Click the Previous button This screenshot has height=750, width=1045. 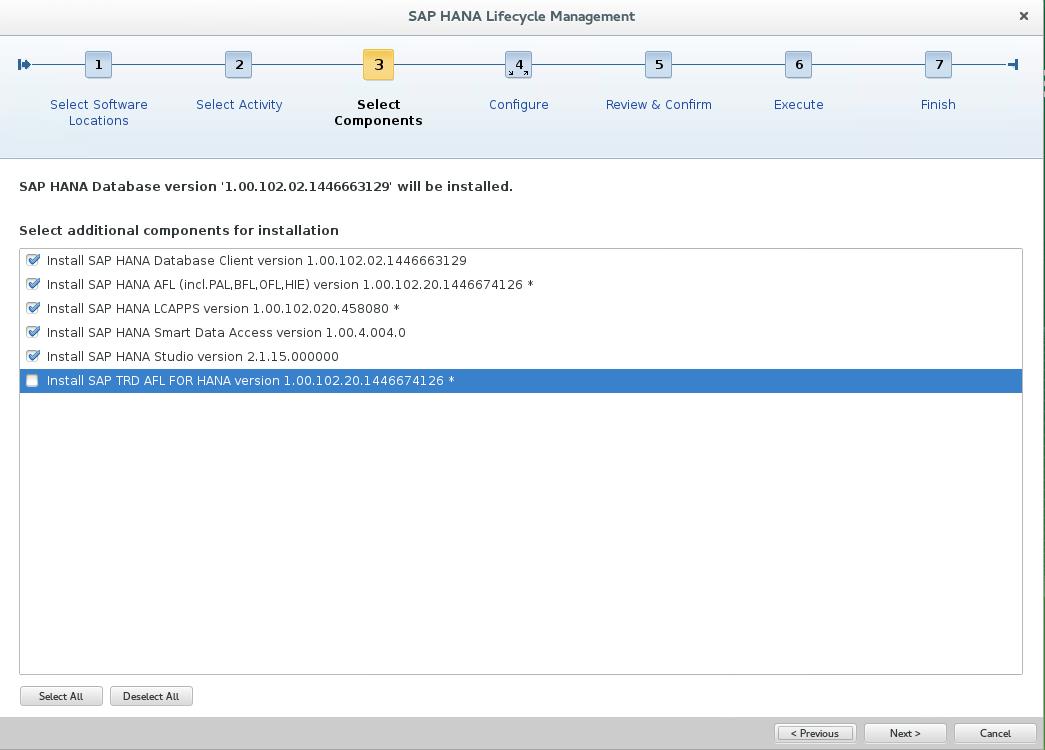(815, 732)
